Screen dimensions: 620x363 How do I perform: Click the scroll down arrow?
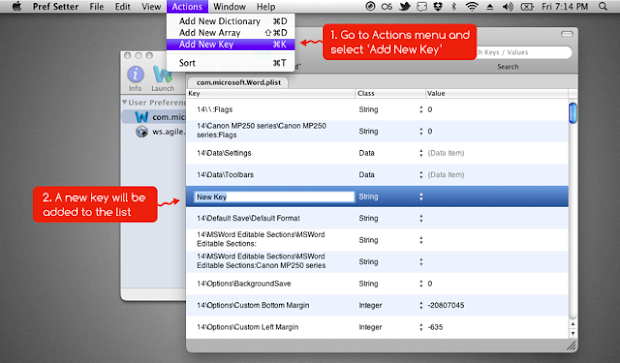(x=573, y=334)
